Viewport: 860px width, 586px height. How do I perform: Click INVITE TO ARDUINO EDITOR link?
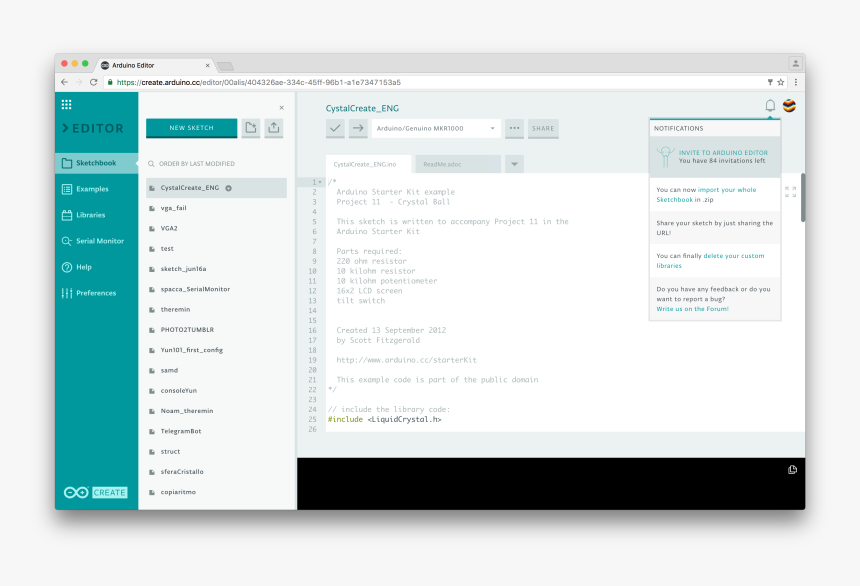[x=723, y=153]
